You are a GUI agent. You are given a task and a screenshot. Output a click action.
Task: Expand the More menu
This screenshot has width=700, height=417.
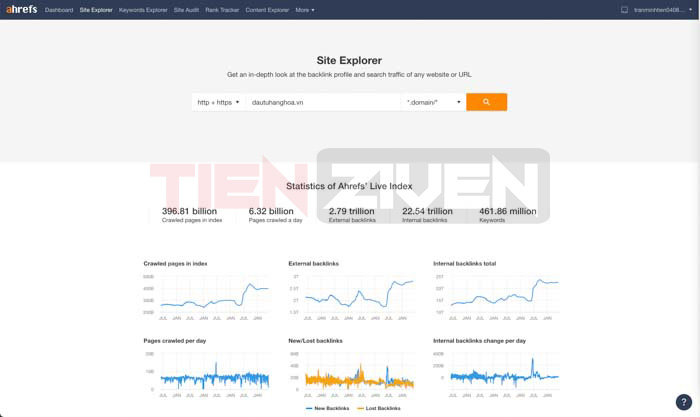(305, 10)
